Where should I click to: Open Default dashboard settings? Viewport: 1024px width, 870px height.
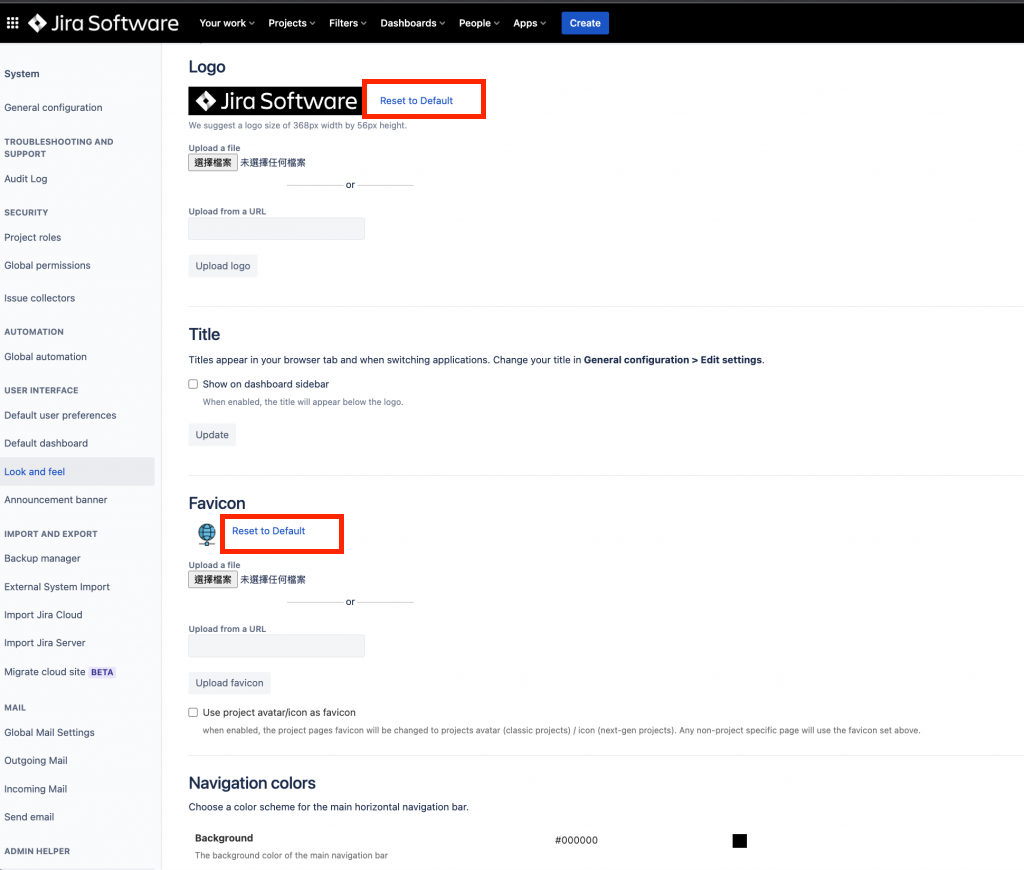pyautogui.click(x=46, y=443)
